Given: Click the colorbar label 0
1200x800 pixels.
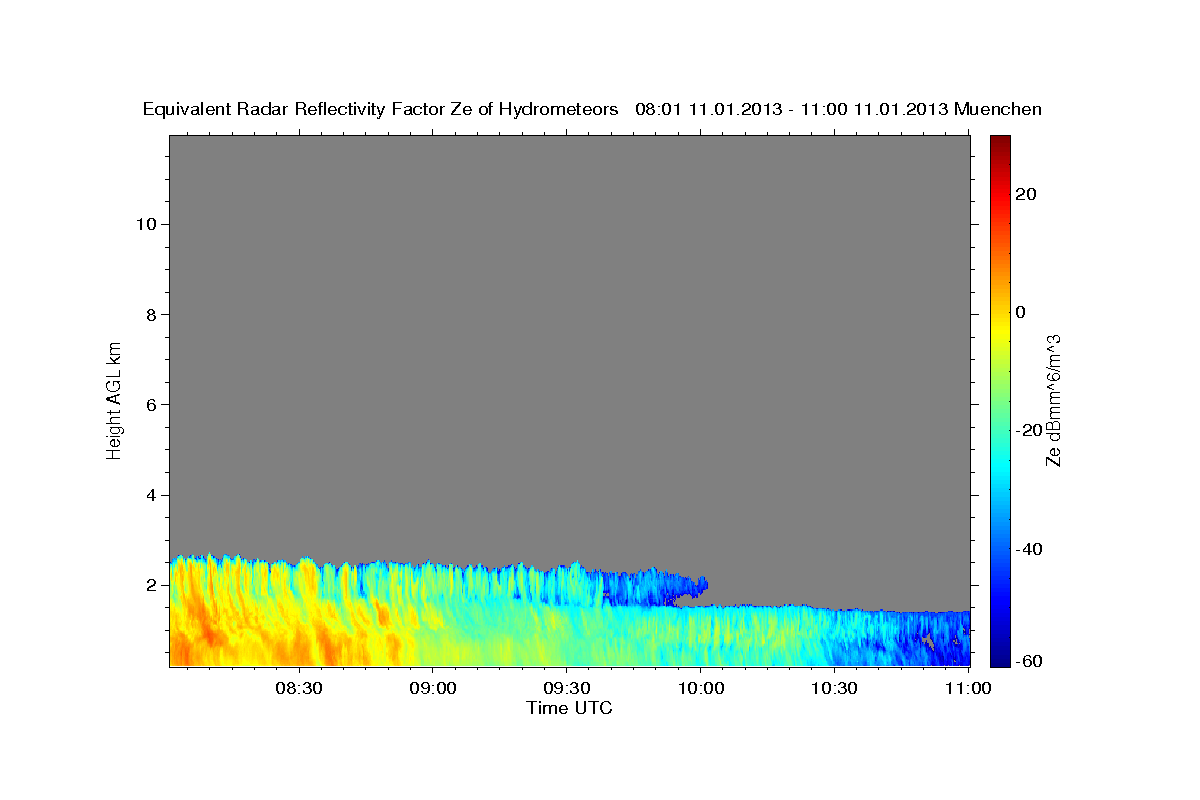Looking at the screenshot, I should coord(1020,312).
